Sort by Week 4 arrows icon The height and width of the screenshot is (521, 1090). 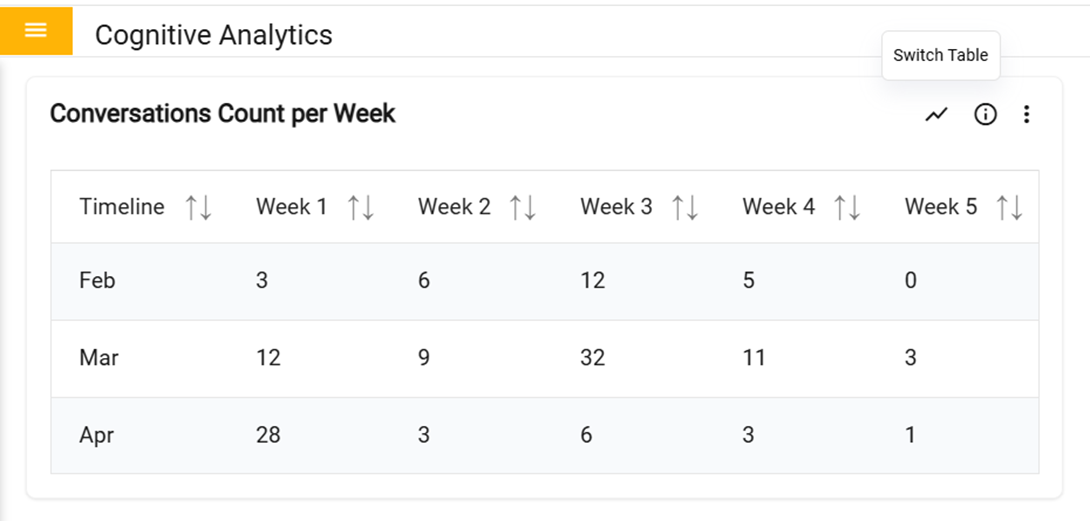(848, 207)
